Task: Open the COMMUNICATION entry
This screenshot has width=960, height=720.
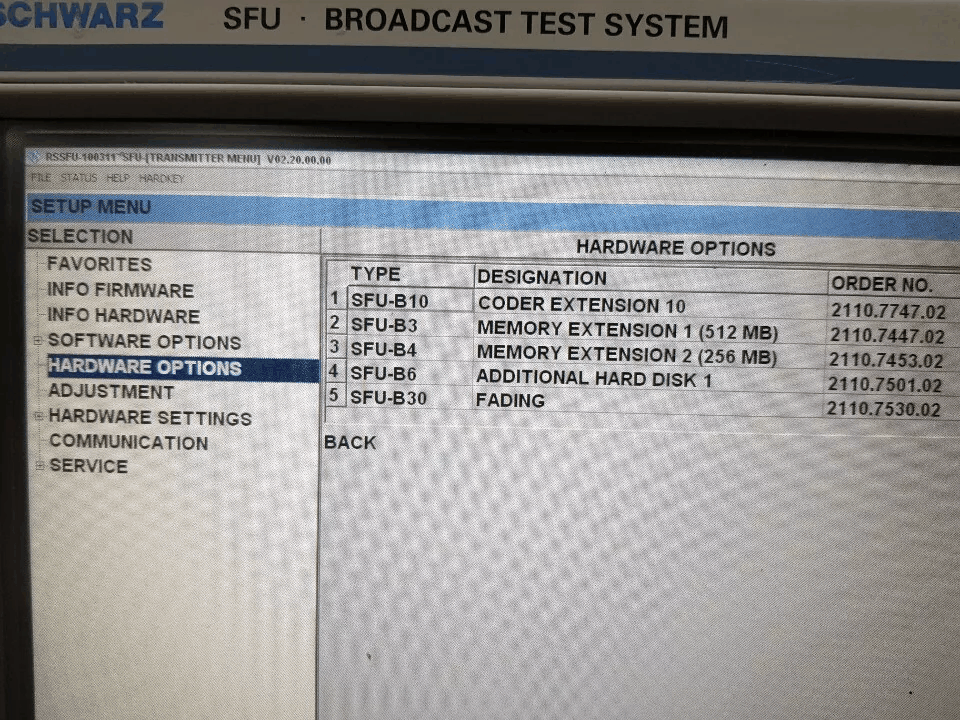Action: pos(129,442)
